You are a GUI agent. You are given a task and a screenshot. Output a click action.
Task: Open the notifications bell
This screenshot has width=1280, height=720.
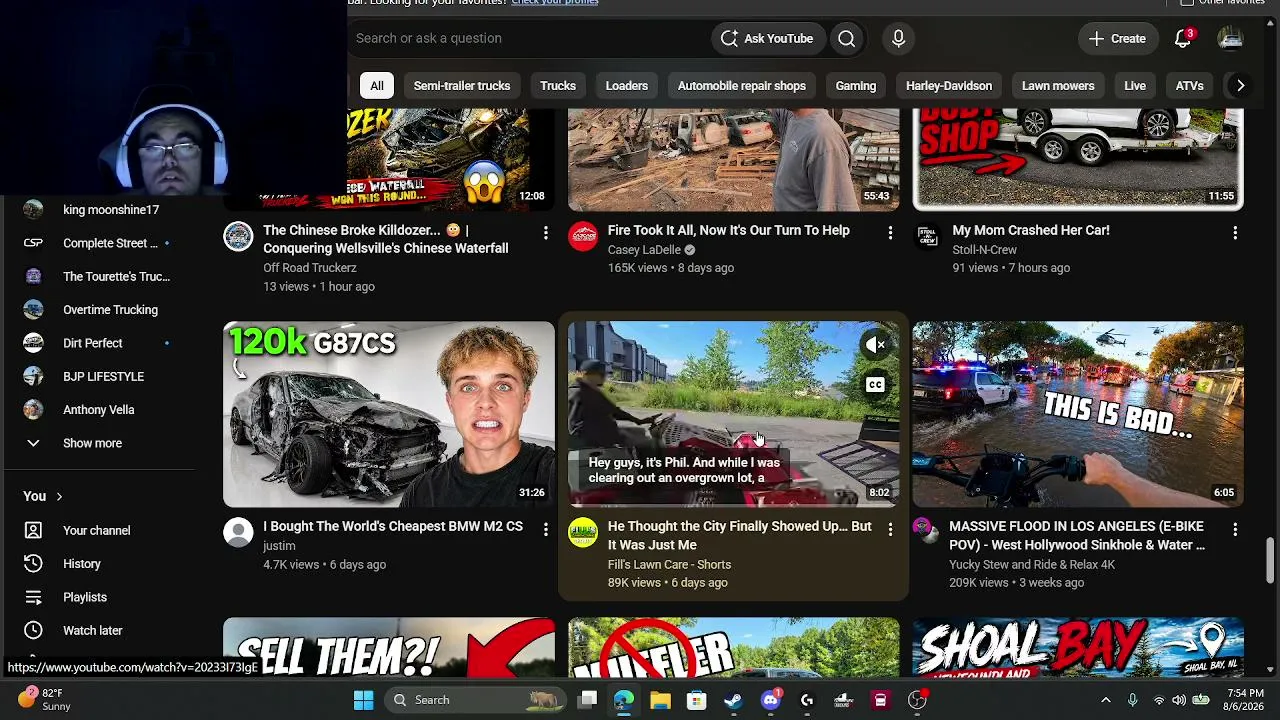[x=1183, y=38]
